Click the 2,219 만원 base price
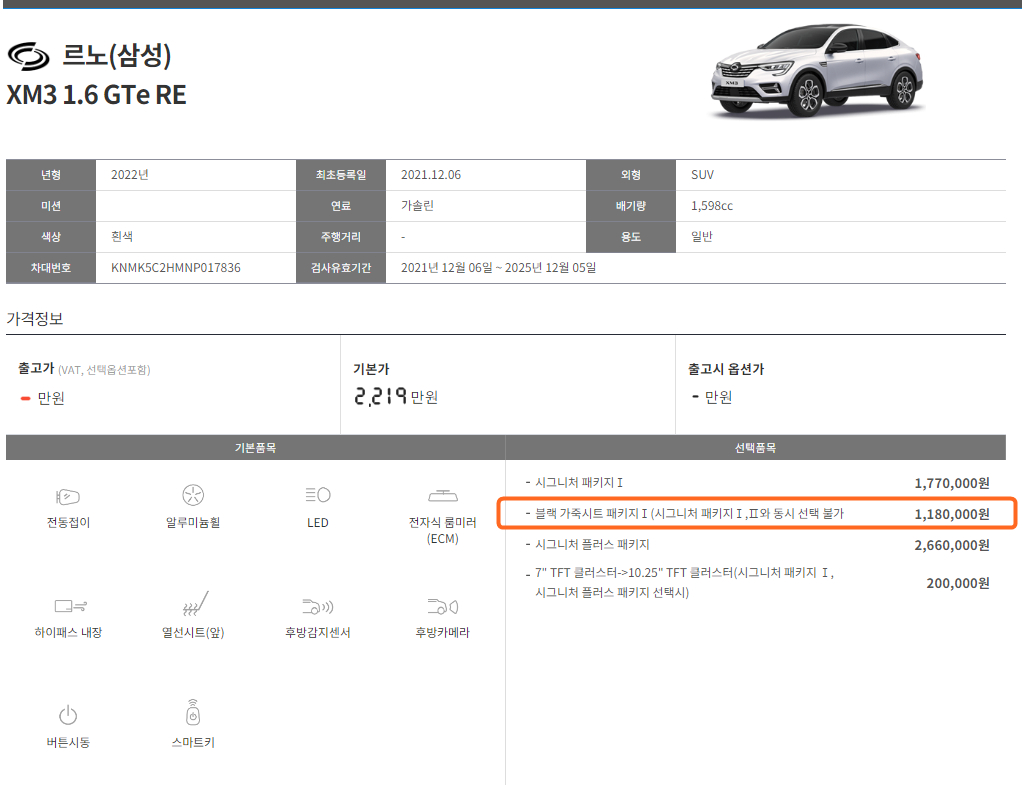The image size is (1022, 785). [x=396, y=396]
